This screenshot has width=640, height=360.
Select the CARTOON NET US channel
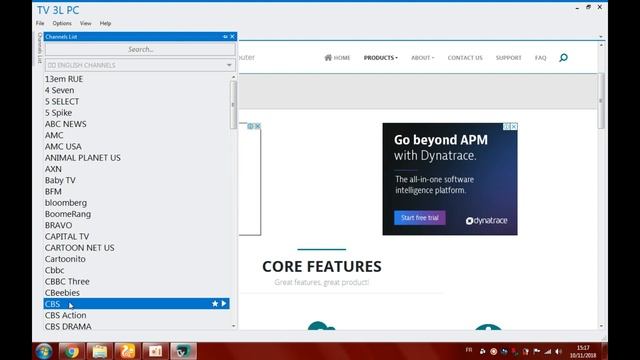(x=136, y=248)
